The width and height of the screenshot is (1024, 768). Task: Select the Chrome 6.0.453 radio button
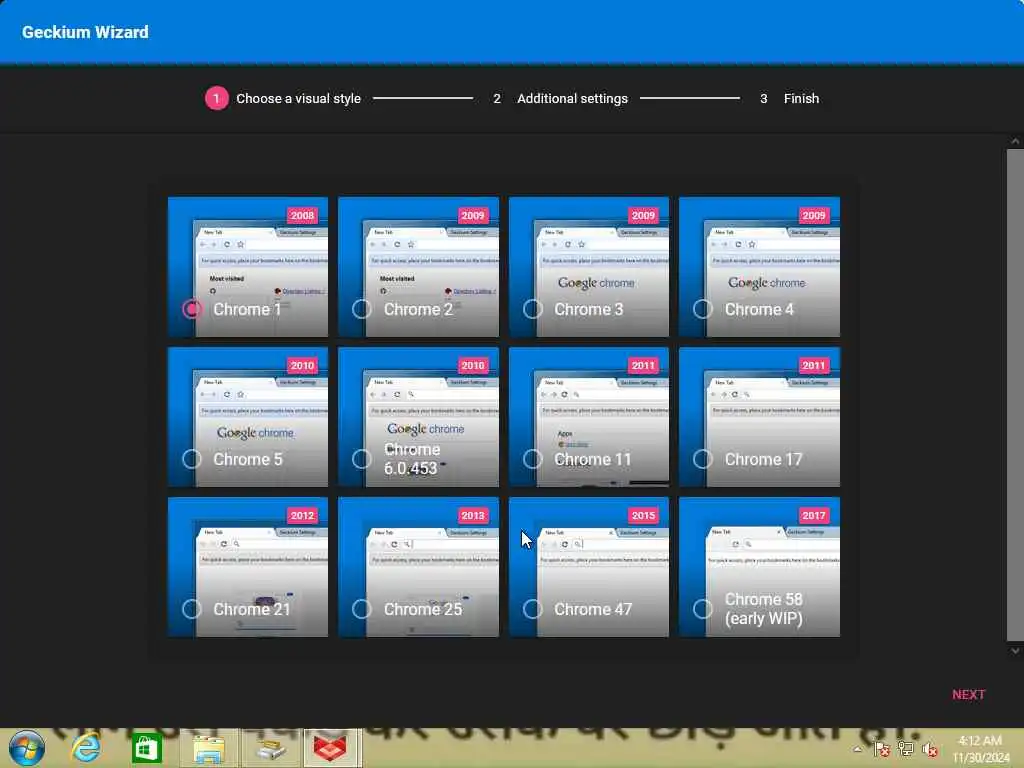click(x=362, y=459)
